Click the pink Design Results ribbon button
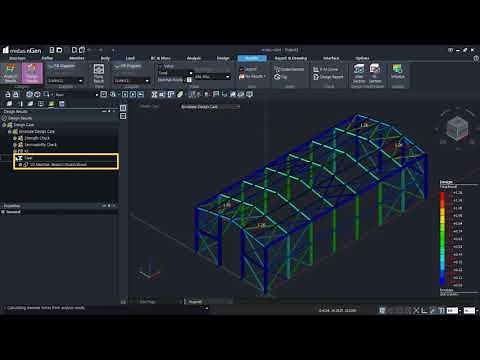 click(x=32, y=73)
